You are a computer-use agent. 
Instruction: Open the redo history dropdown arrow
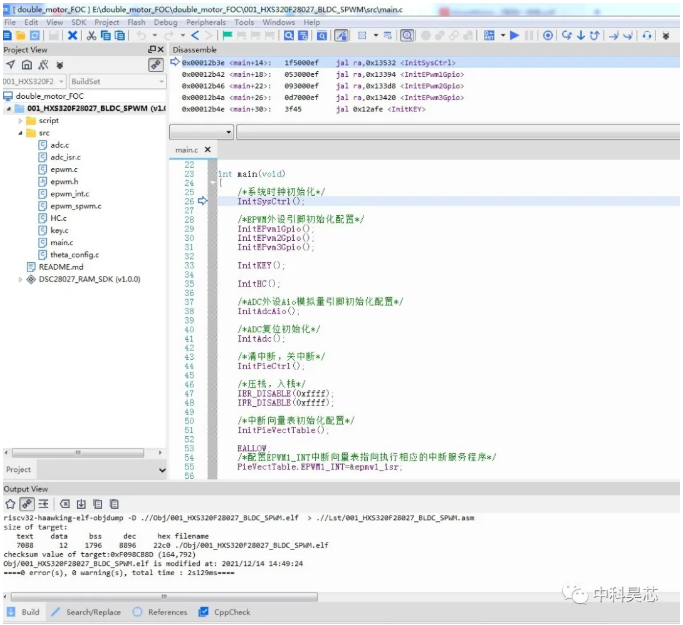pos(183,36)
